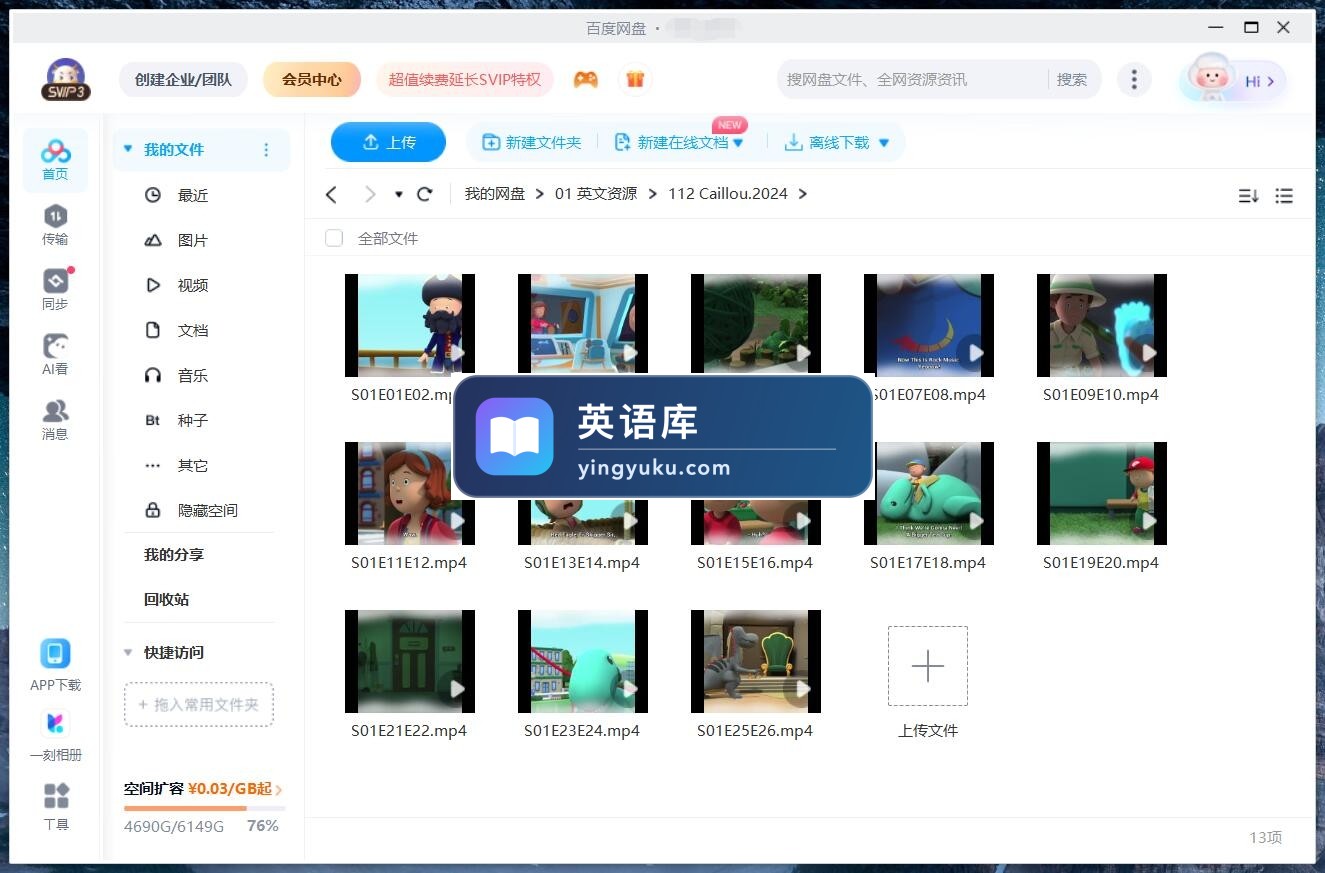
Task: Select the S01E09E10.mp4 thumbnail
Action: 1102,325
